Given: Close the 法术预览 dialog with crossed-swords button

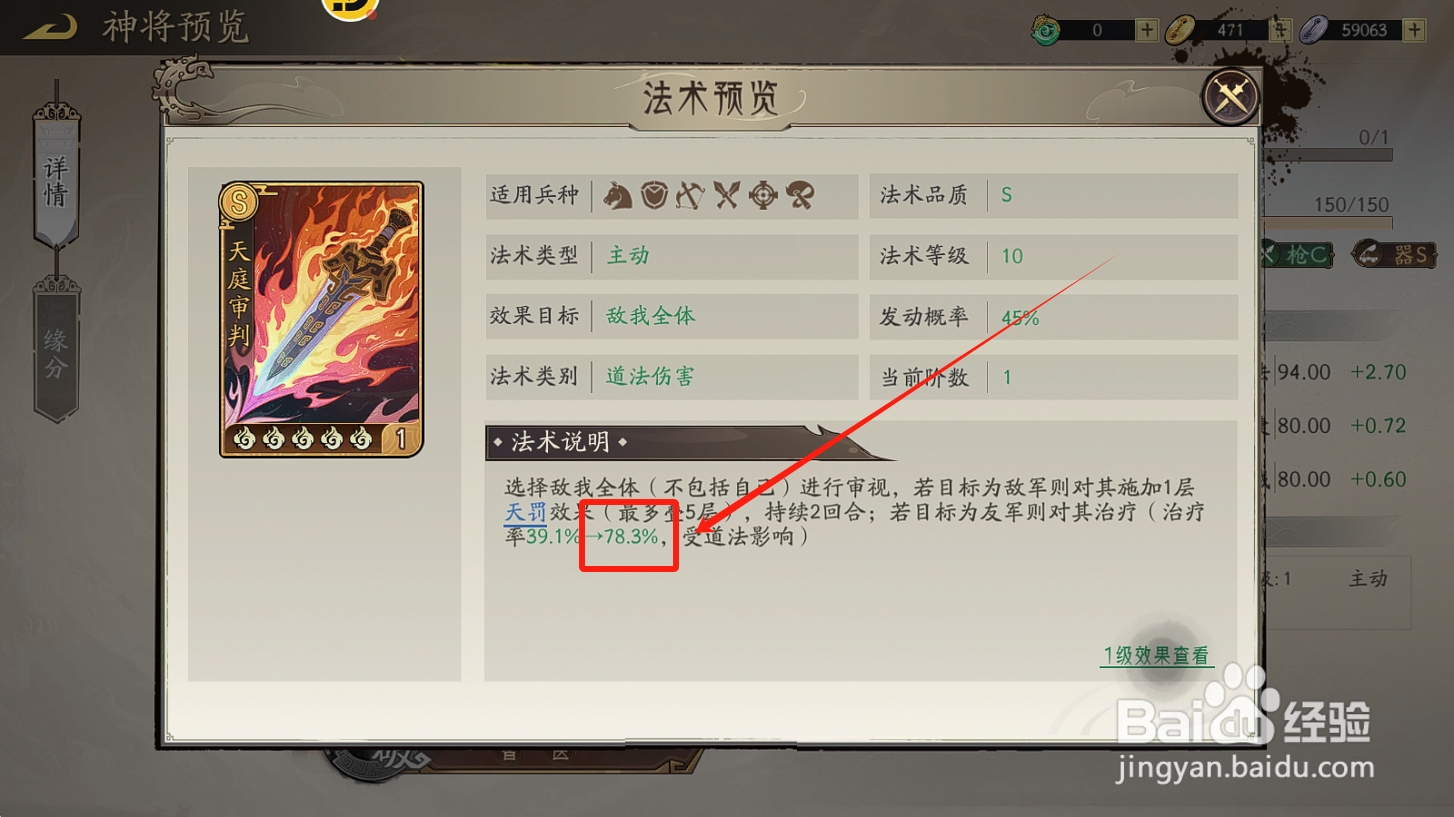Looking at the screenshot, I should pos(1230,97).
